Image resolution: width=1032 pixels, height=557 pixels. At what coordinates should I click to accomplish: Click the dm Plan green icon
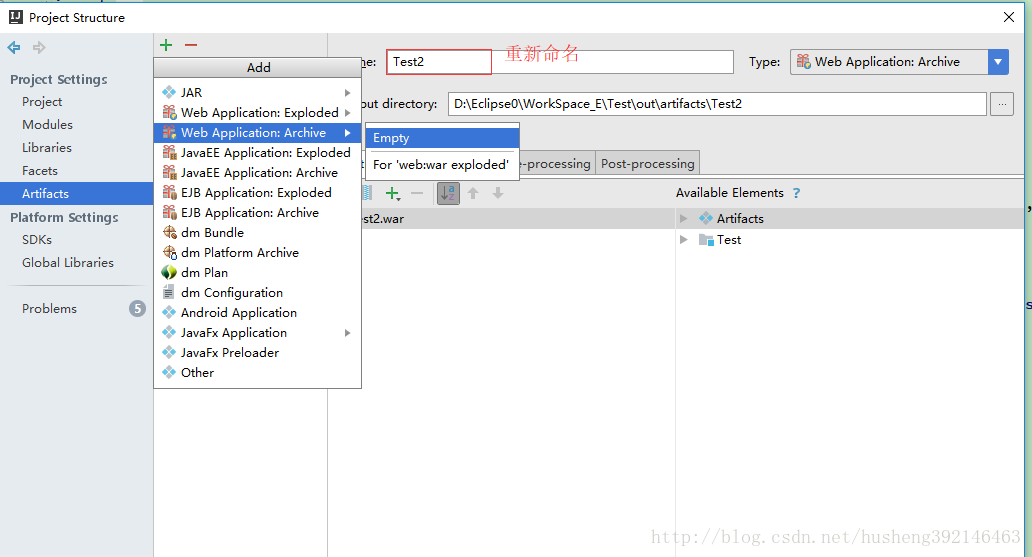(169, 272)
